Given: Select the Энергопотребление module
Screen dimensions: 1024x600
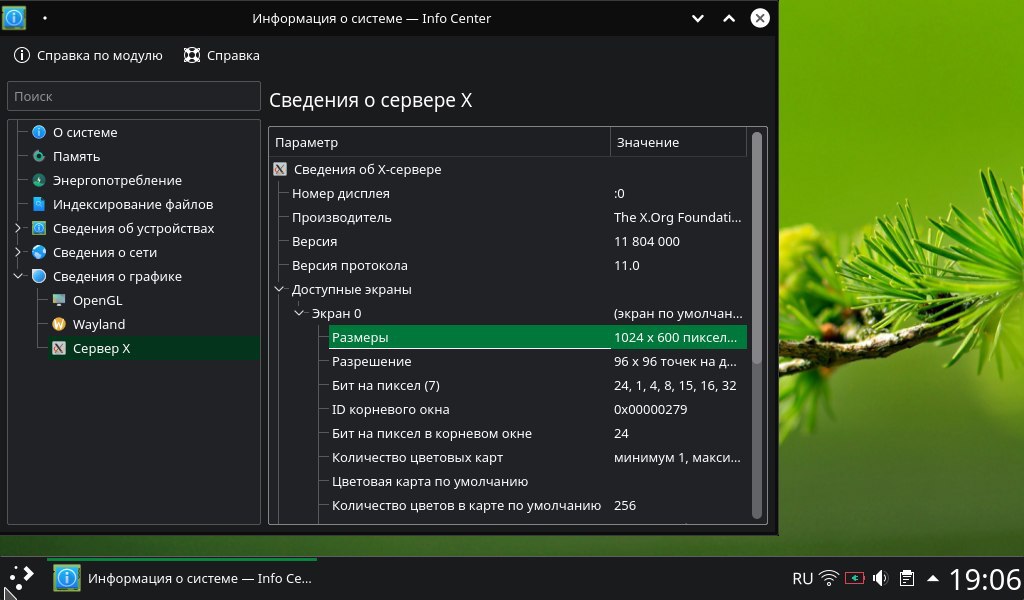Looking at the screenshot, I should [118, 180].
